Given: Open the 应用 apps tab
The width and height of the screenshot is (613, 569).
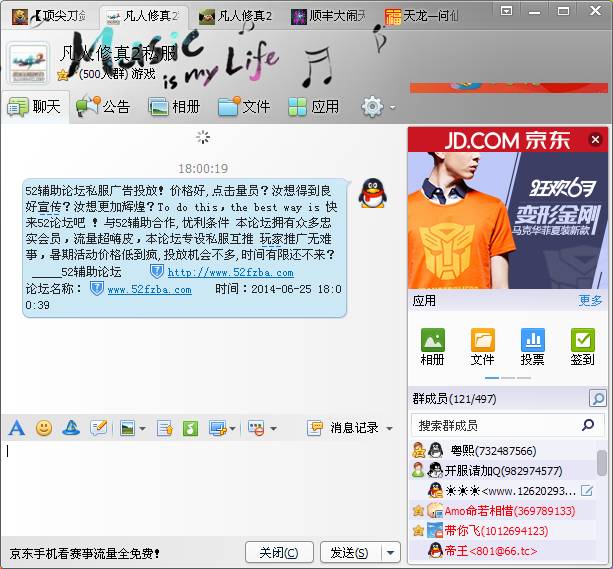Looking at the screenshot, I should tap(314, 106).
